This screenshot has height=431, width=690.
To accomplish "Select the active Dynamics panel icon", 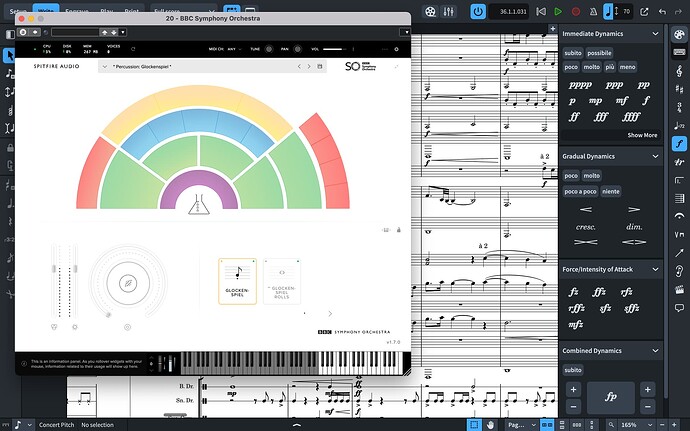I will click(679, 144).
